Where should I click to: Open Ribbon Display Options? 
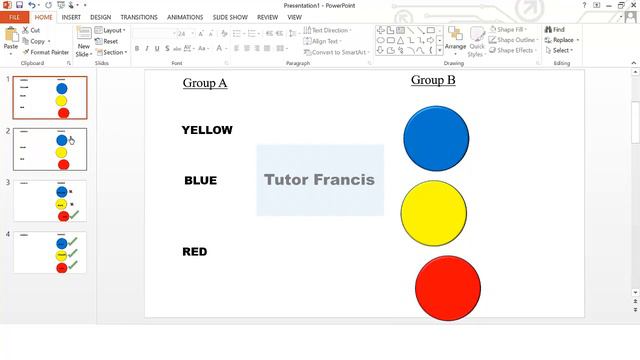pyautogui.click(x=596, y=5)
